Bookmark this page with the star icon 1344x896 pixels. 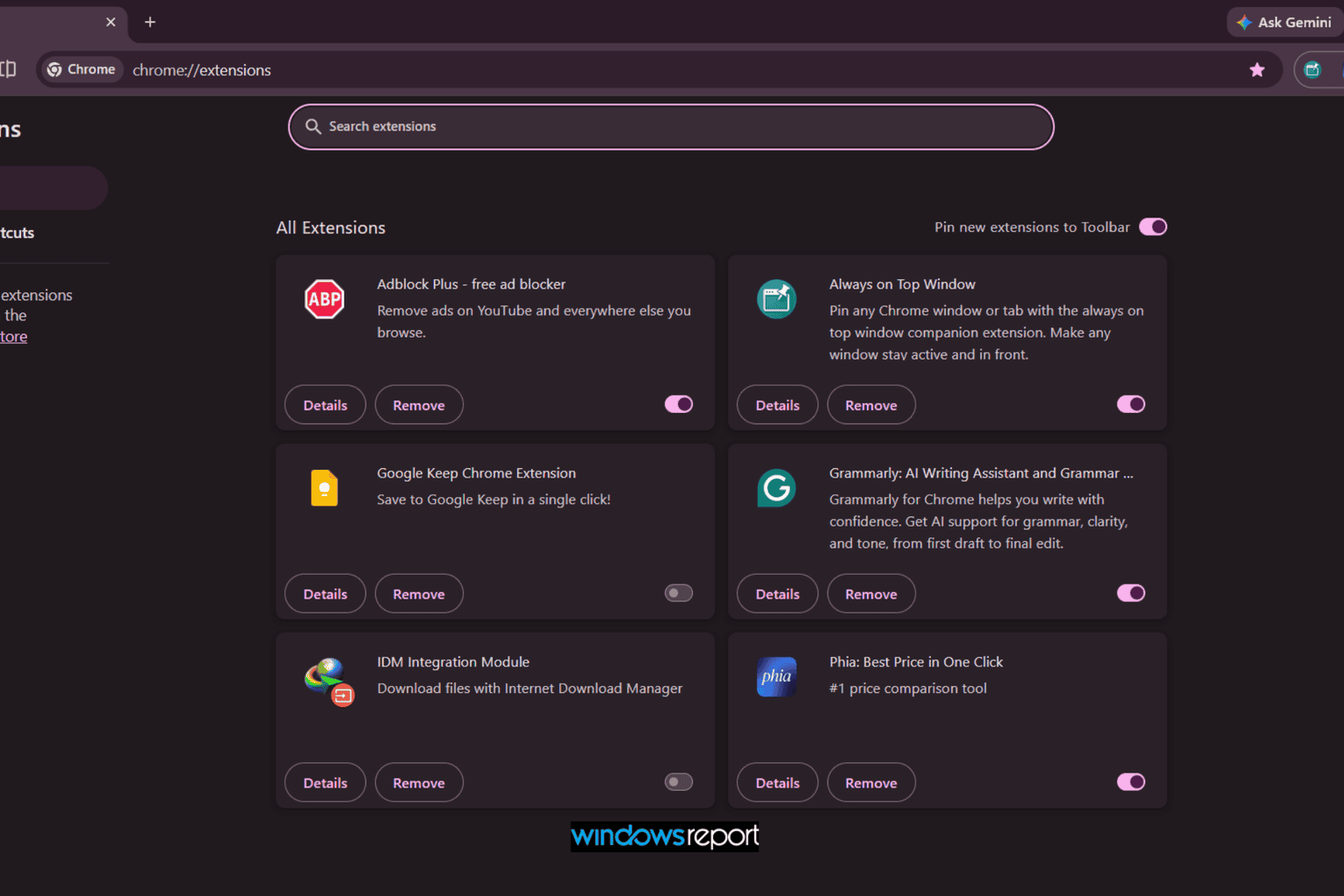tap(1257, 70)
